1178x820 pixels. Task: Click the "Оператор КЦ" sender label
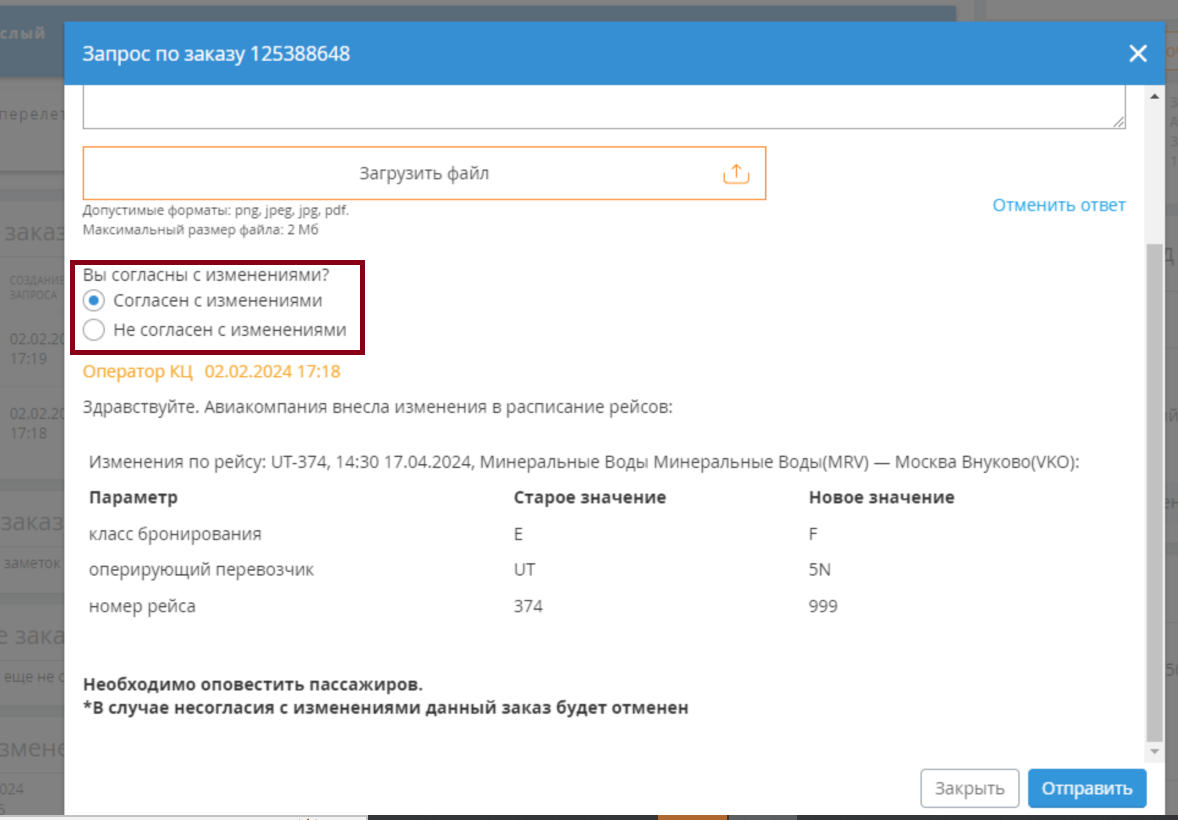138,372
